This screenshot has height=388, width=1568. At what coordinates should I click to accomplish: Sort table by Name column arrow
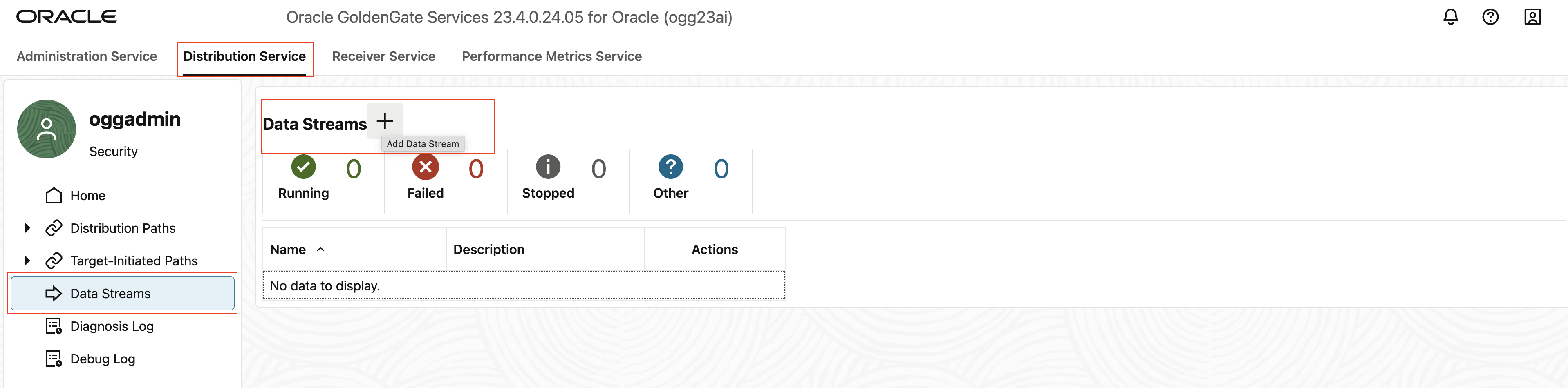point(321,250)
